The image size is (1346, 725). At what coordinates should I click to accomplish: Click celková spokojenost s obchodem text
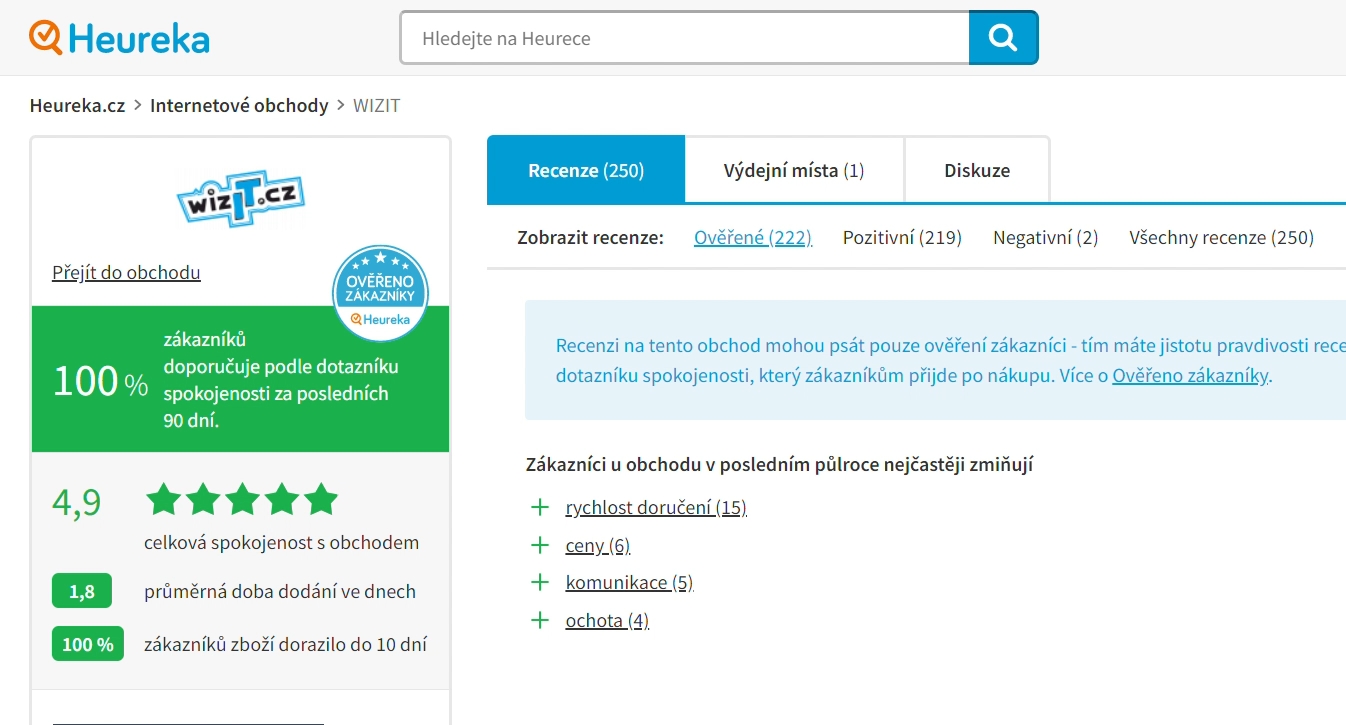click(x=282, y=543)
